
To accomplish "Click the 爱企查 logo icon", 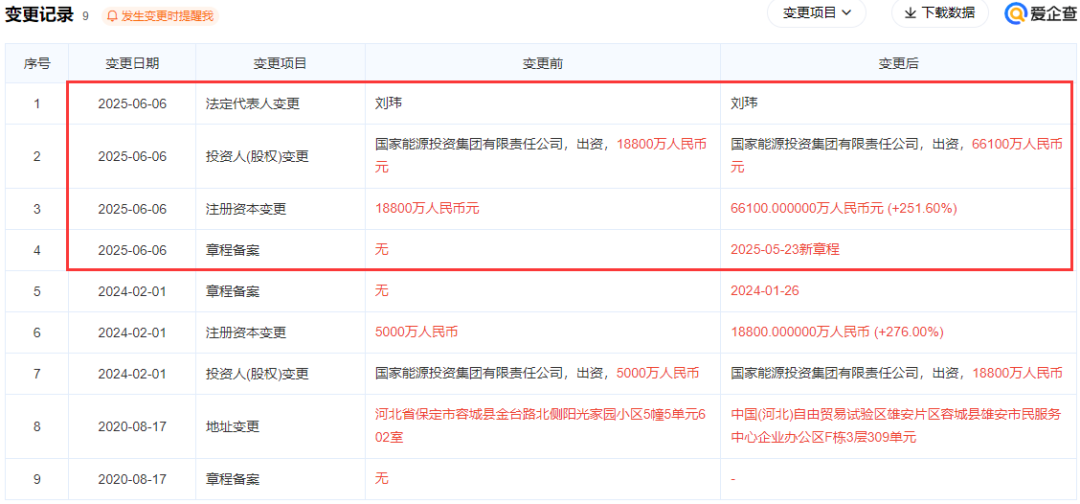I will 1017,14.
